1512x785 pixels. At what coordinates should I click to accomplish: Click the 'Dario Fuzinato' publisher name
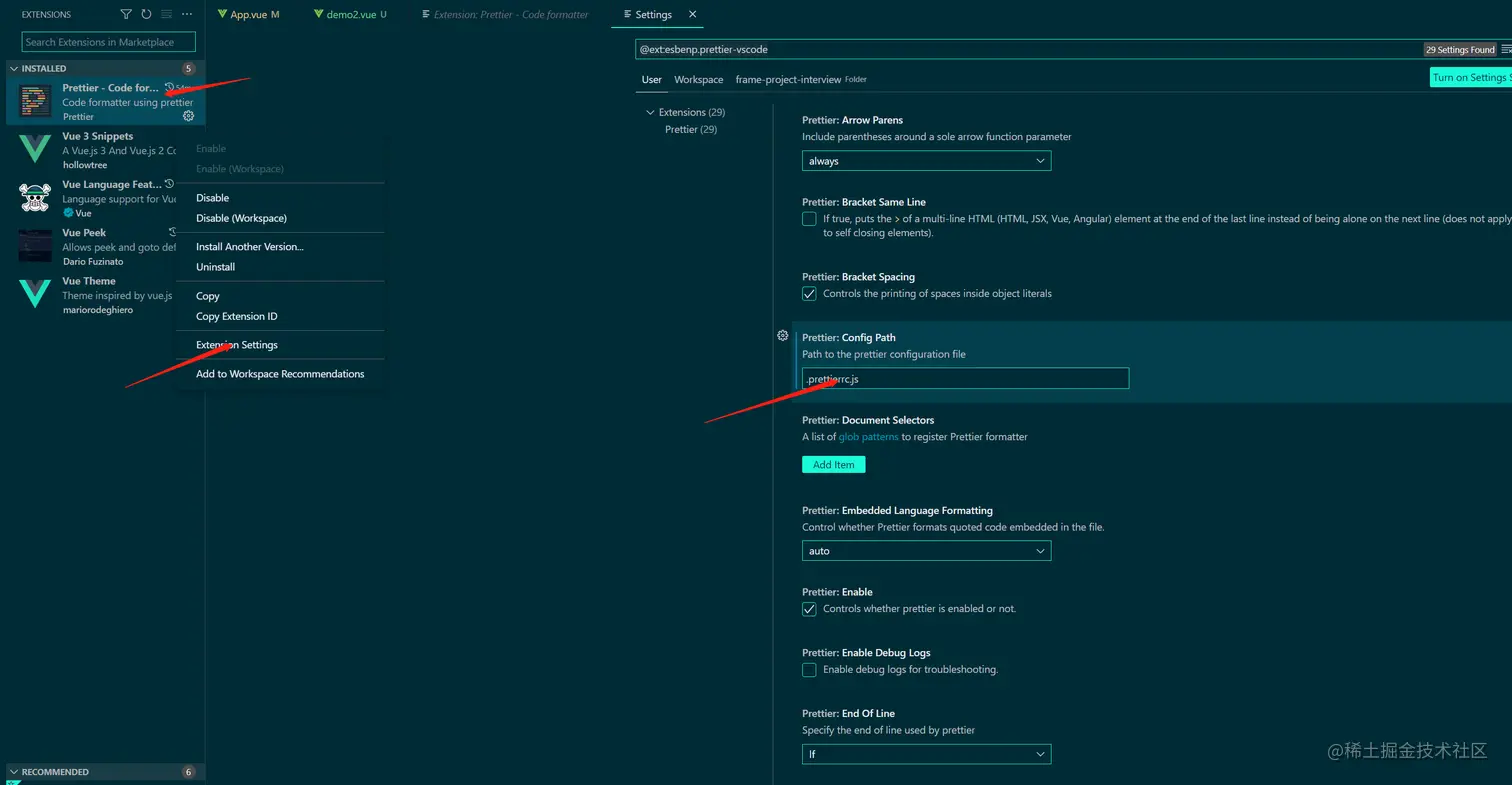point(93,262)
